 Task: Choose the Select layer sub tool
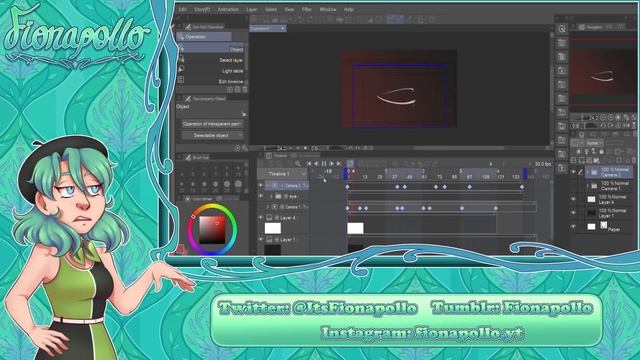click(x=211, y=60)
